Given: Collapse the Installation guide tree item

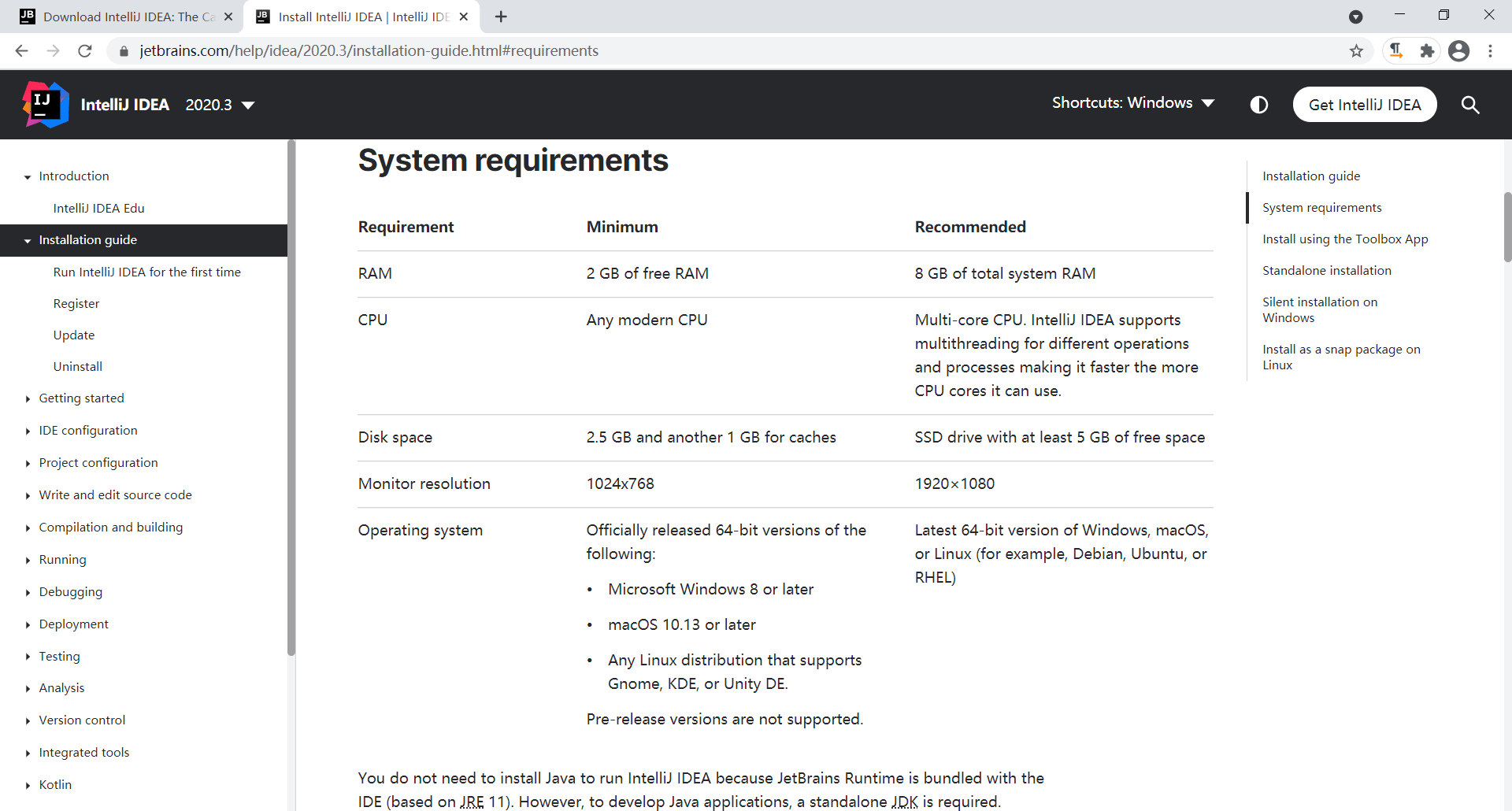Looking at the screenshot, I should [x=28, y=241].
